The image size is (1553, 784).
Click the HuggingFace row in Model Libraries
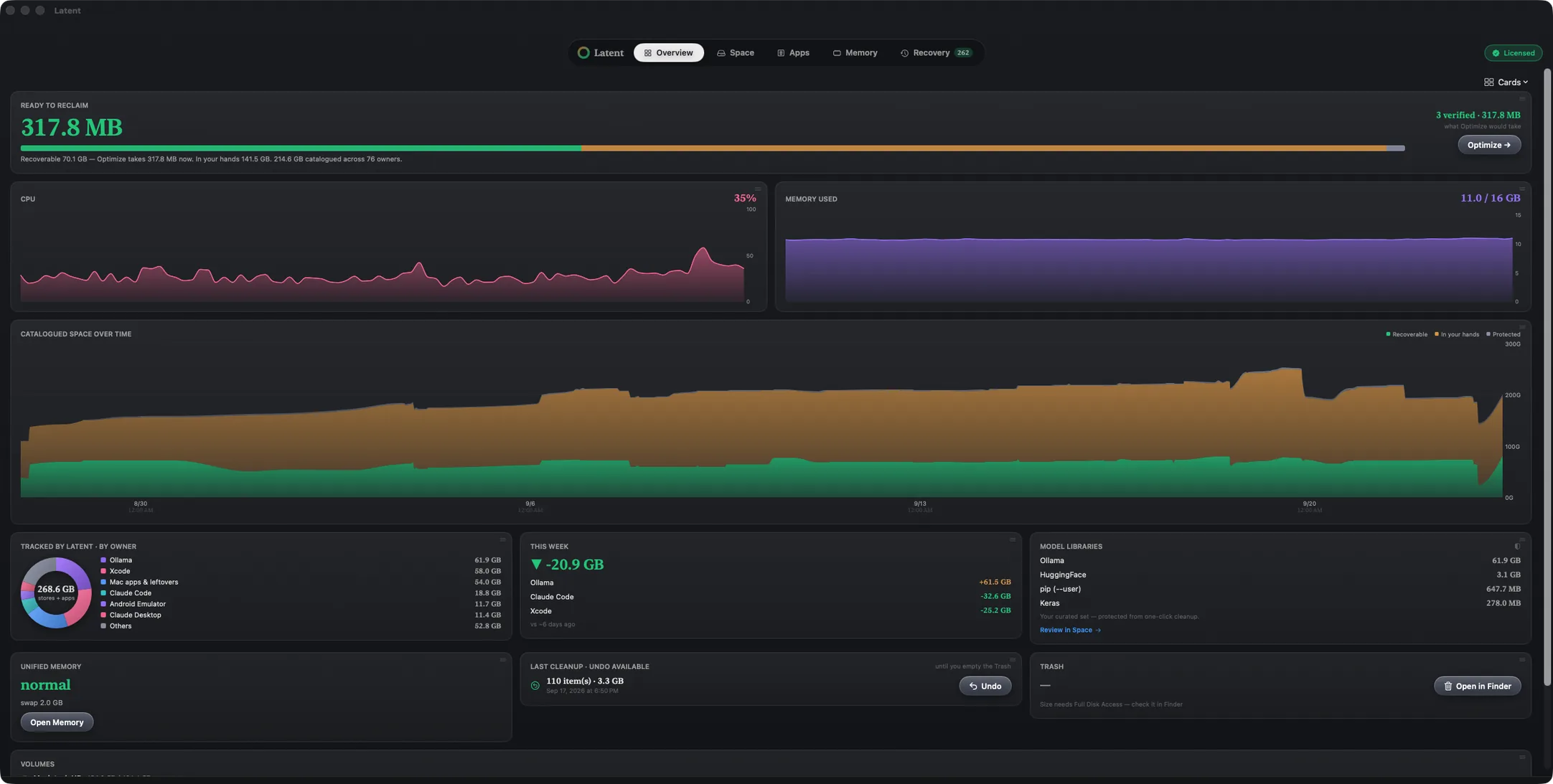coord(1280,575)
